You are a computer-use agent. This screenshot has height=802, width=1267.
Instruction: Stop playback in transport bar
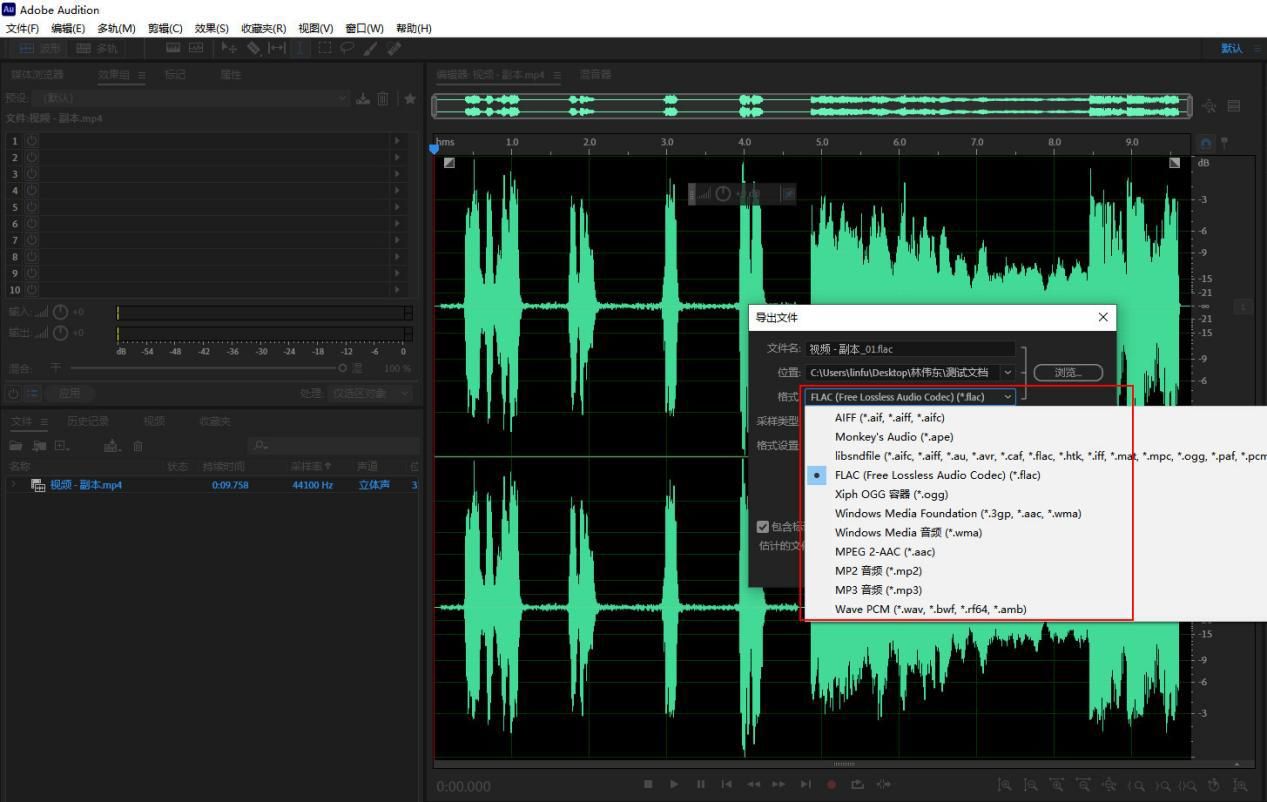(x=649, y=784)
